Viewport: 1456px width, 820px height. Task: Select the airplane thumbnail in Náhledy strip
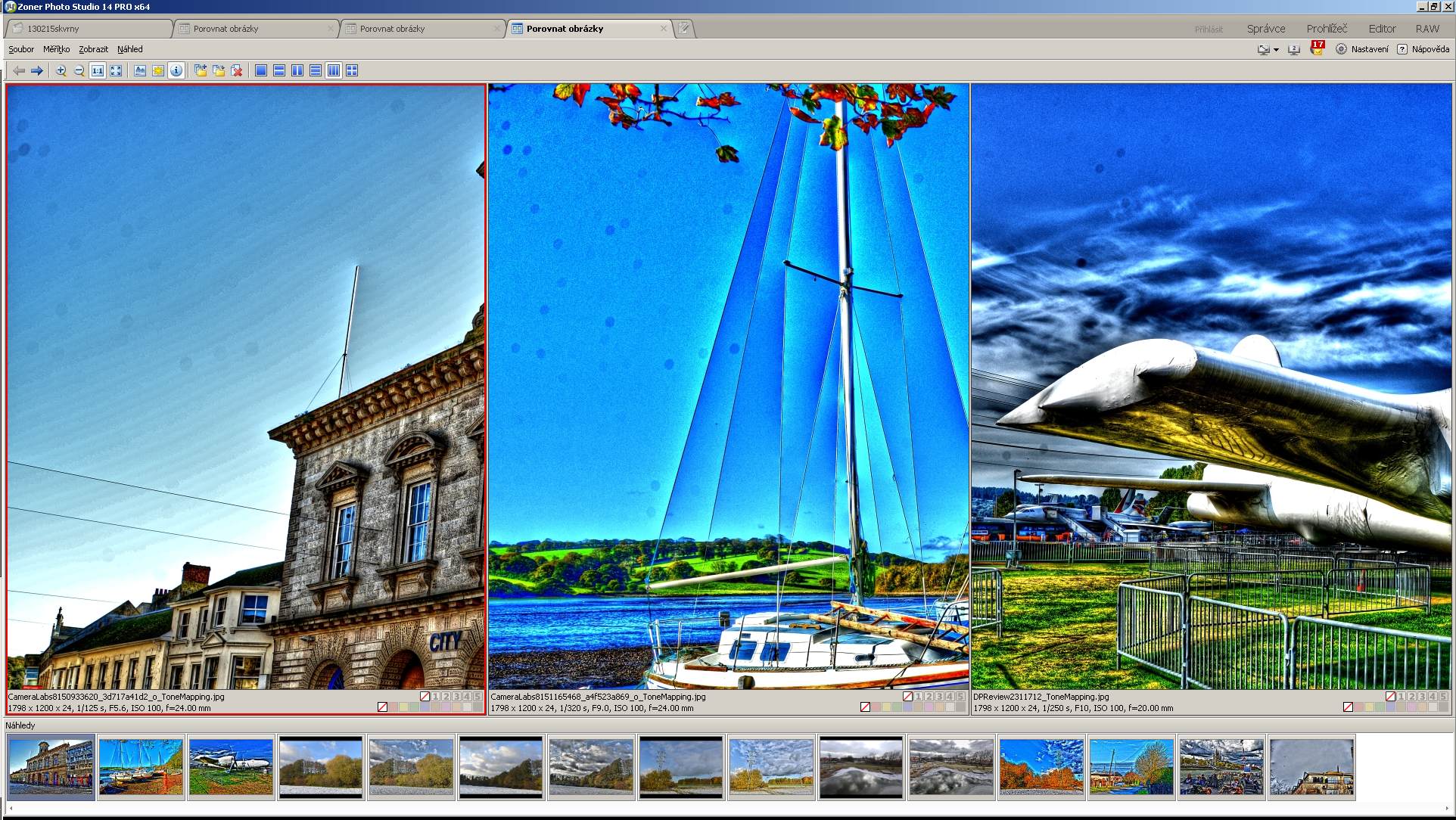231,767
